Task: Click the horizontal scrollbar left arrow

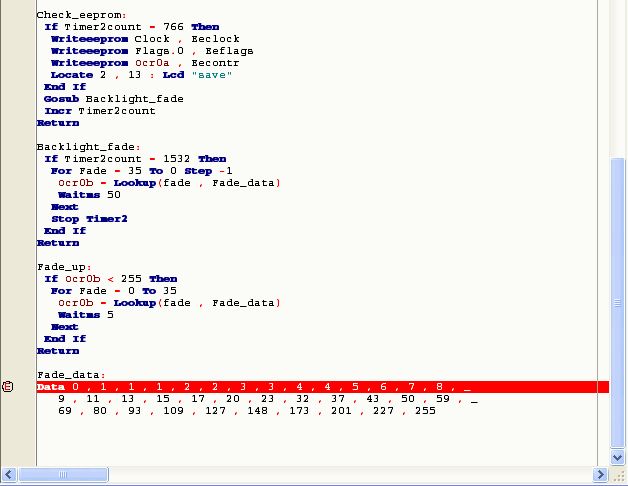Action: (8, 475)
